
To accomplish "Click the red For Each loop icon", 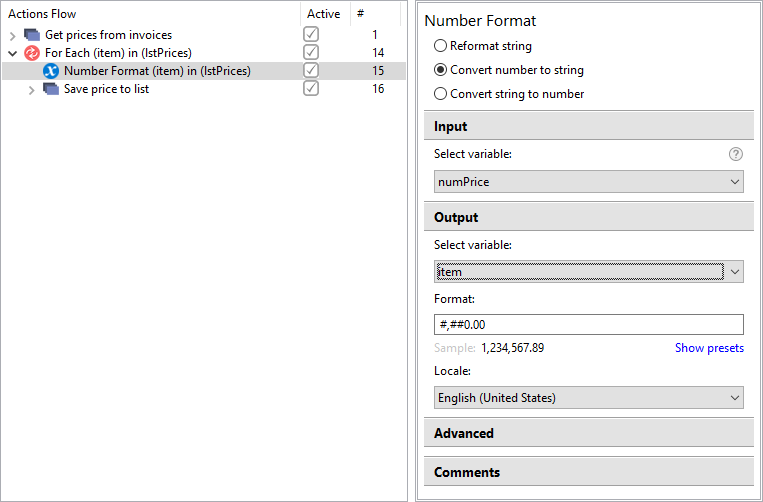I will point(32,53).
